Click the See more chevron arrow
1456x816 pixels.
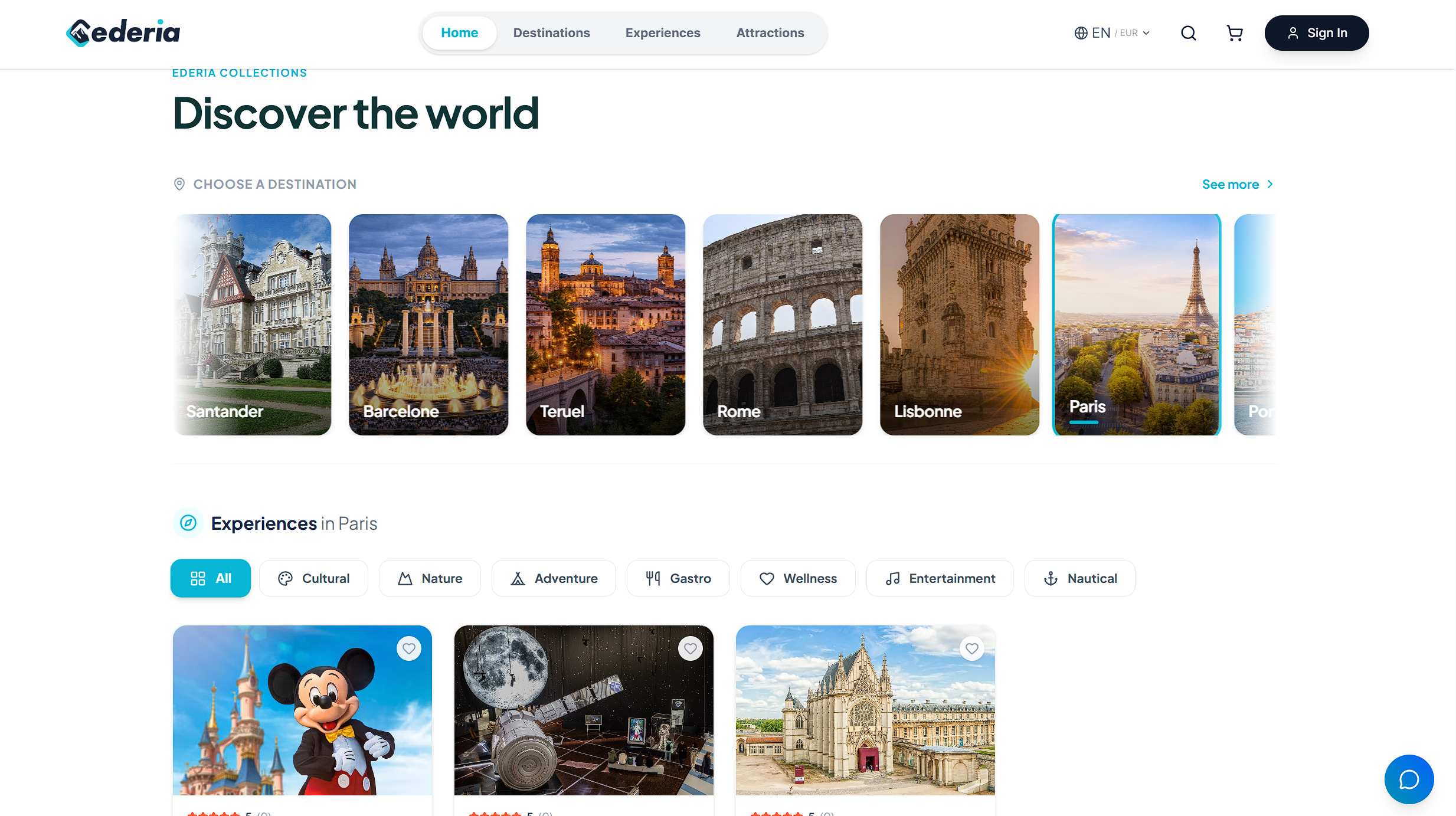pos(1270,184)
